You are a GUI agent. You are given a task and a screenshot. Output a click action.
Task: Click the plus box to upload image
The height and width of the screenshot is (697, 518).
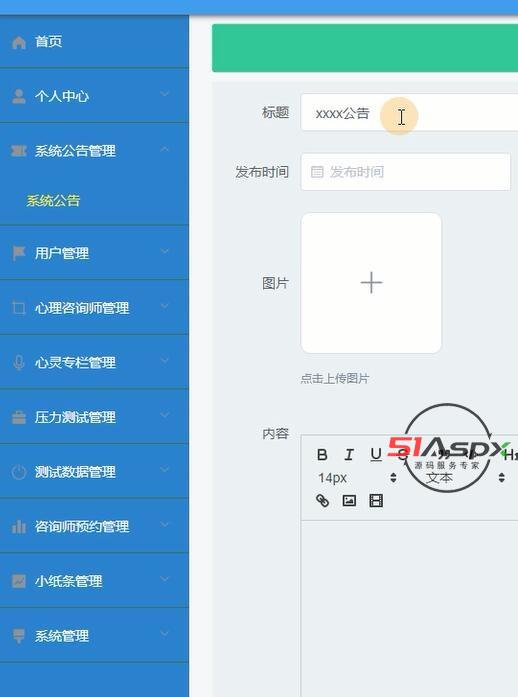(371, 283)
